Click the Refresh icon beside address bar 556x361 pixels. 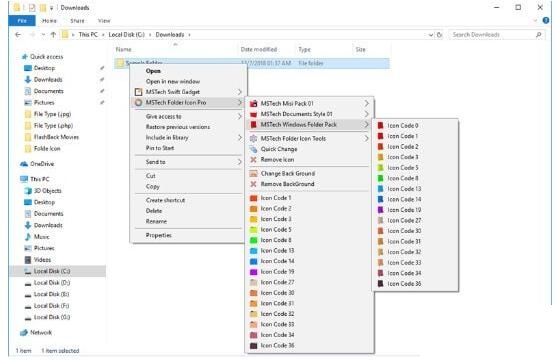[439, 35]
